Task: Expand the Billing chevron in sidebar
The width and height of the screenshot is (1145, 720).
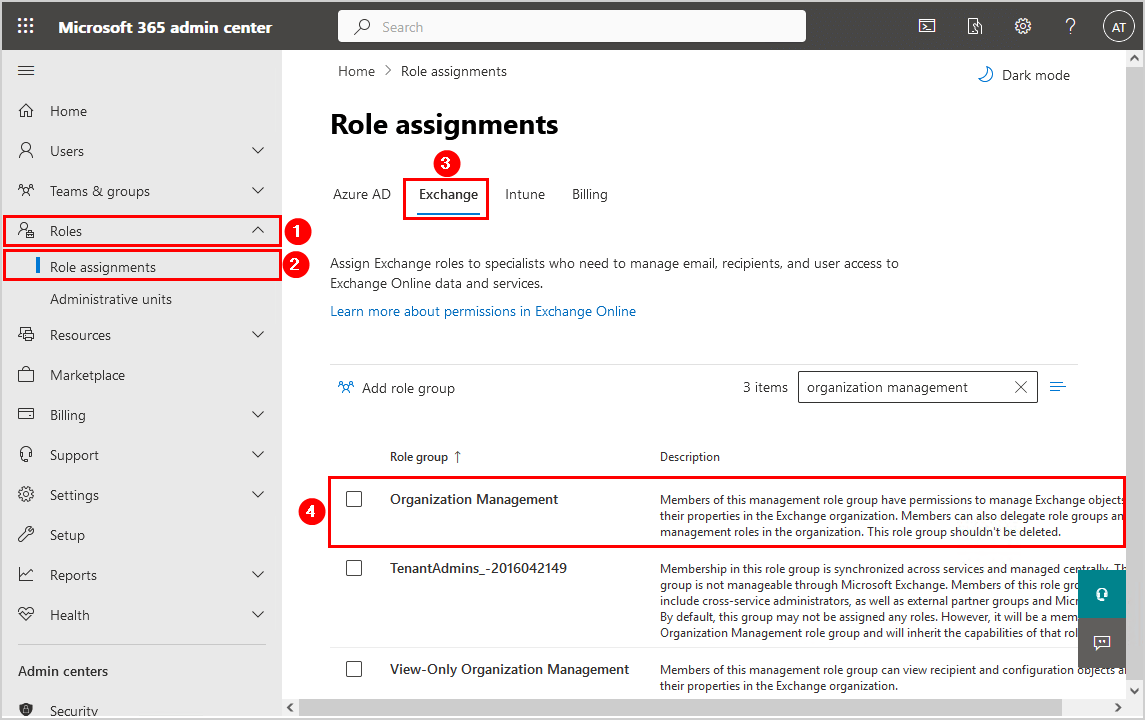Action: 258,415
